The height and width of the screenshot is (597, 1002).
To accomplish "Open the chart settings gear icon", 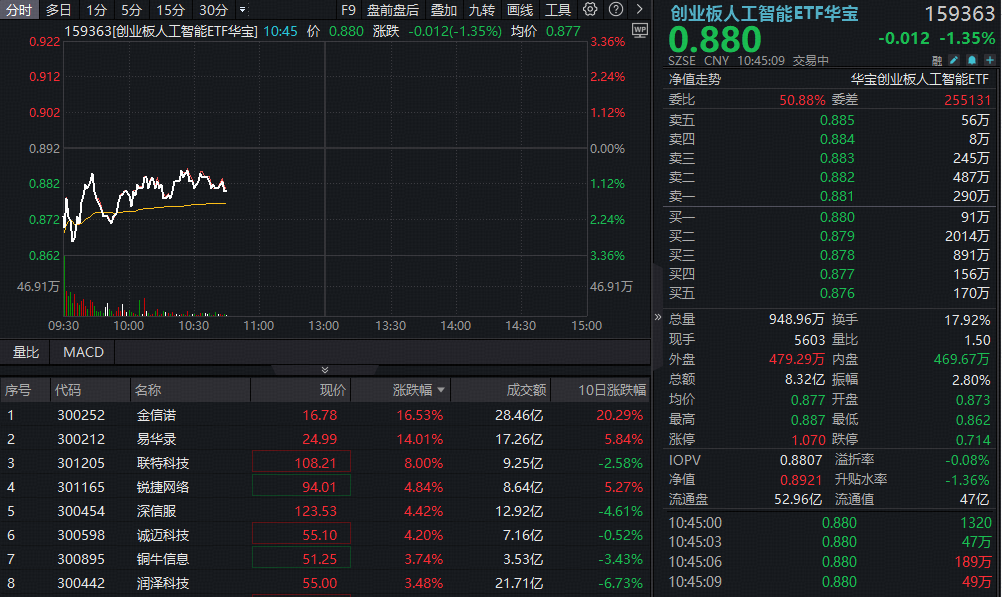I will coord(590,9).
